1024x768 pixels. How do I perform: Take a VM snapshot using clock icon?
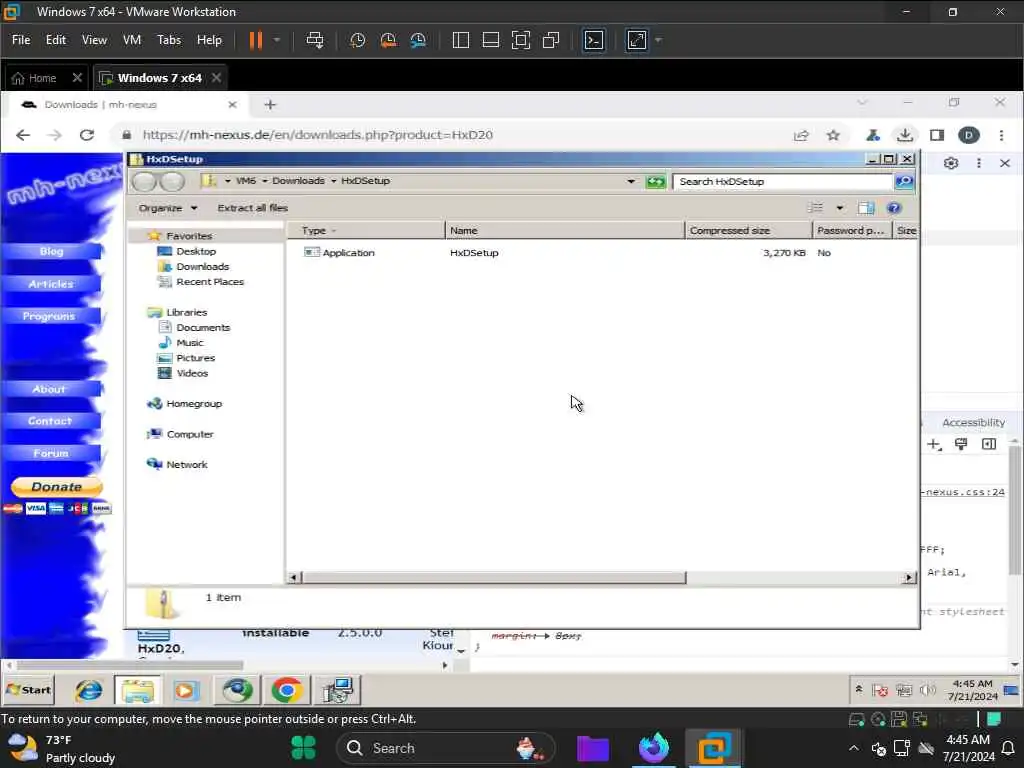[x=357, y=40]
